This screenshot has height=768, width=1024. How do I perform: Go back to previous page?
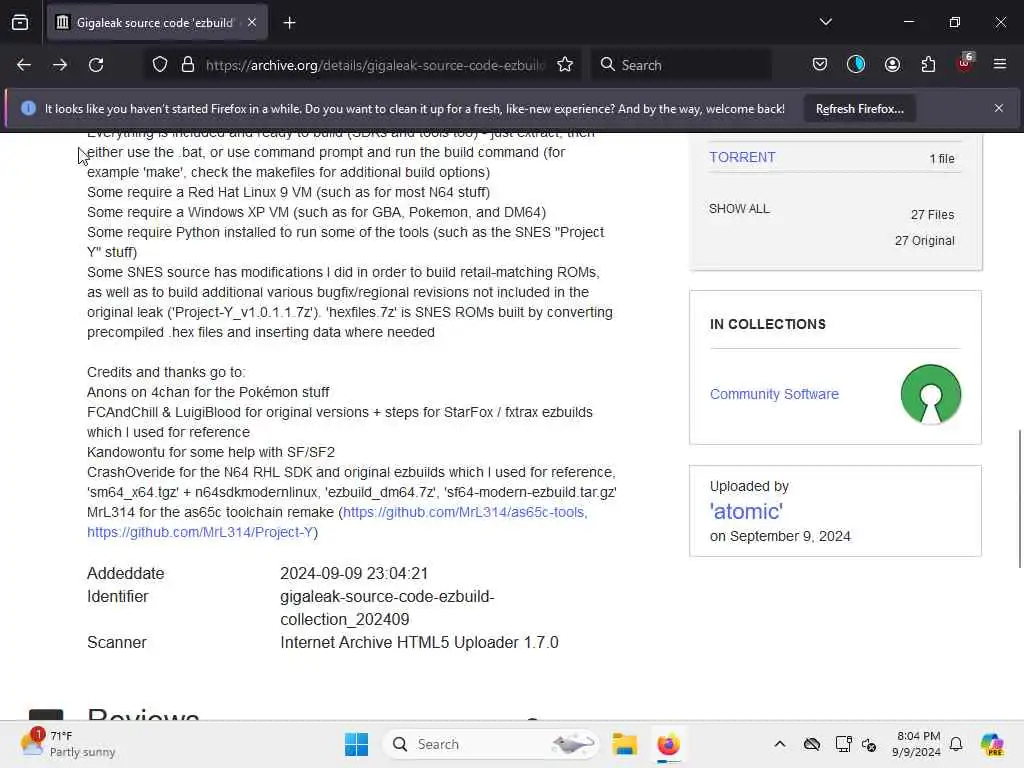24,65
